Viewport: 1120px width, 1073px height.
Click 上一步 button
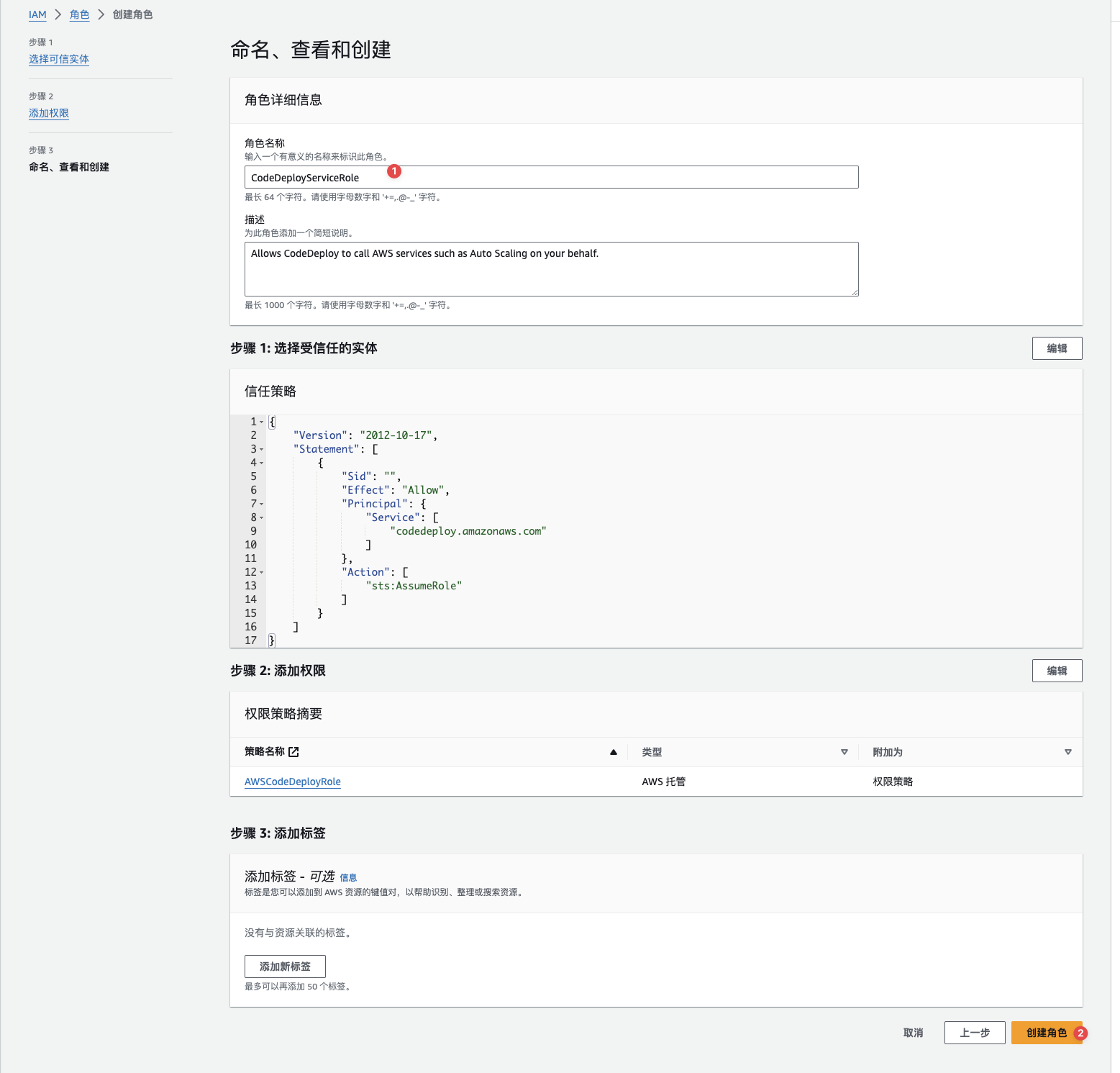975,1033
